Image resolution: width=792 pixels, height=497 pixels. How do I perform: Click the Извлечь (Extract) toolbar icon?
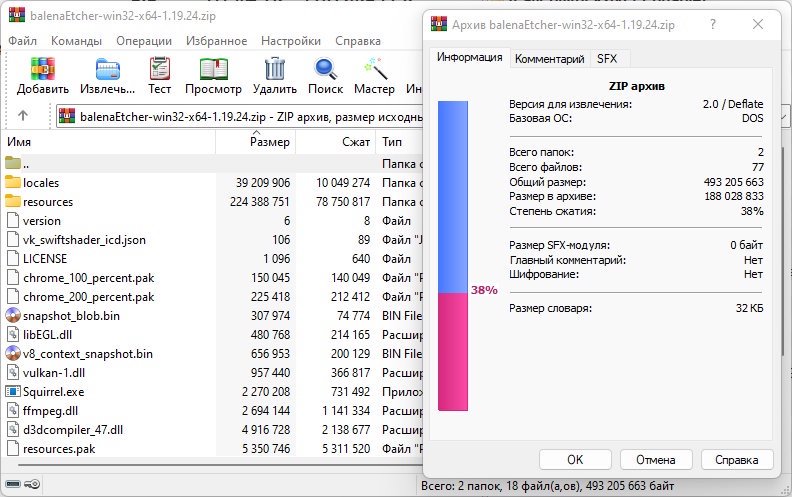click(108, 69)
